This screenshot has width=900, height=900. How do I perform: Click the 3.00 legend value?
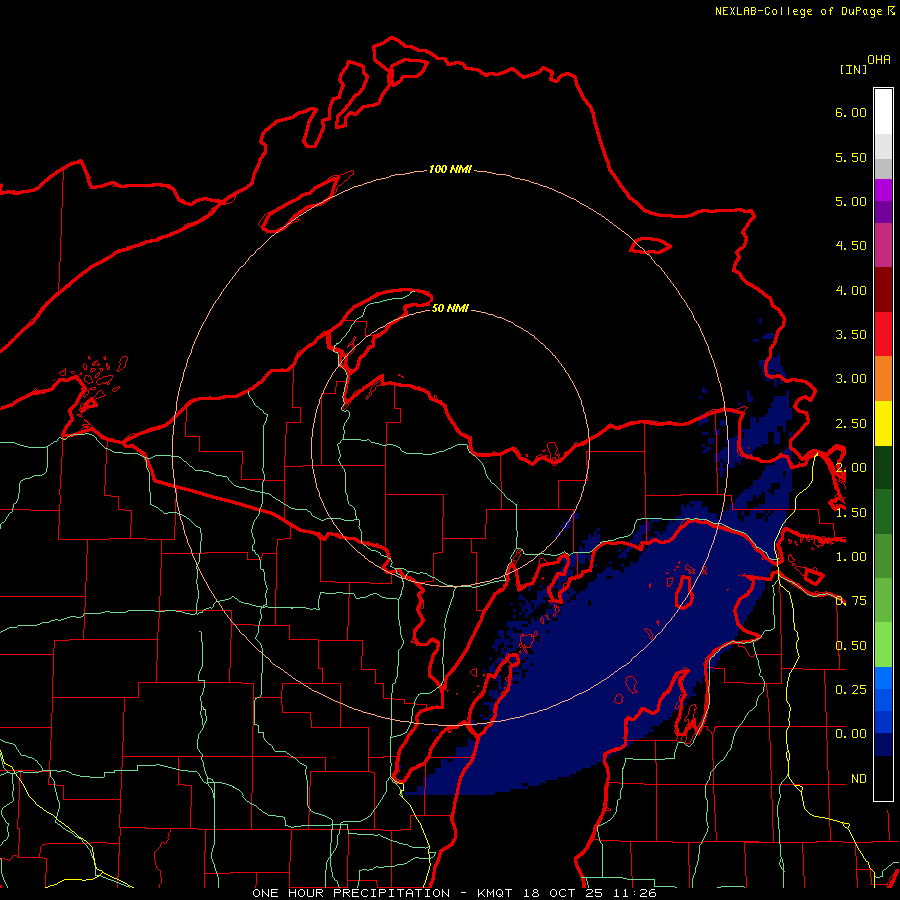coord(851,379)
